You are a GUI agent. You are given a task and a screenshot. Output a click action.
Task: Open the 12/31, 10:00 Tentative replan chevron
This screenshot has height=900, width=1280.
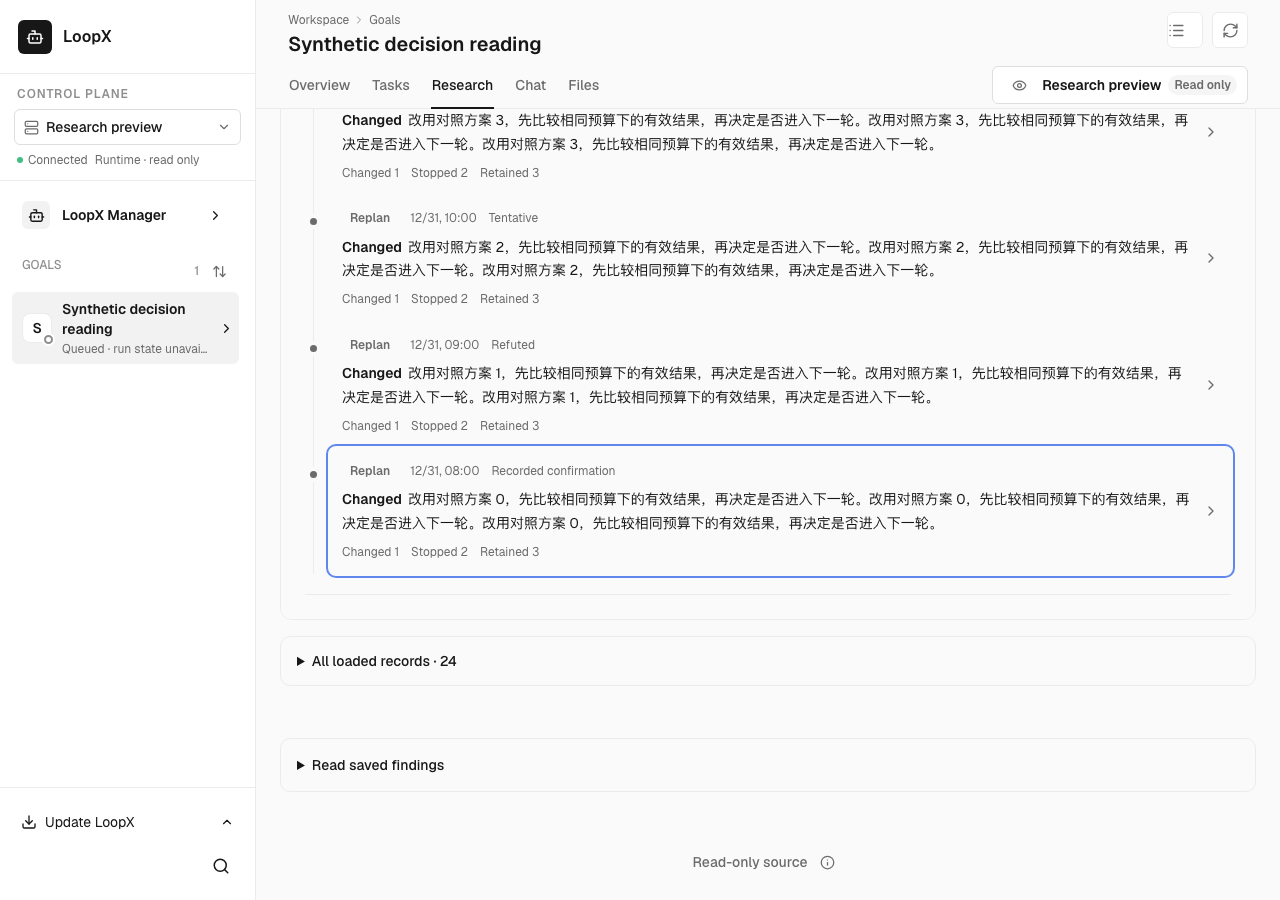1211,258
